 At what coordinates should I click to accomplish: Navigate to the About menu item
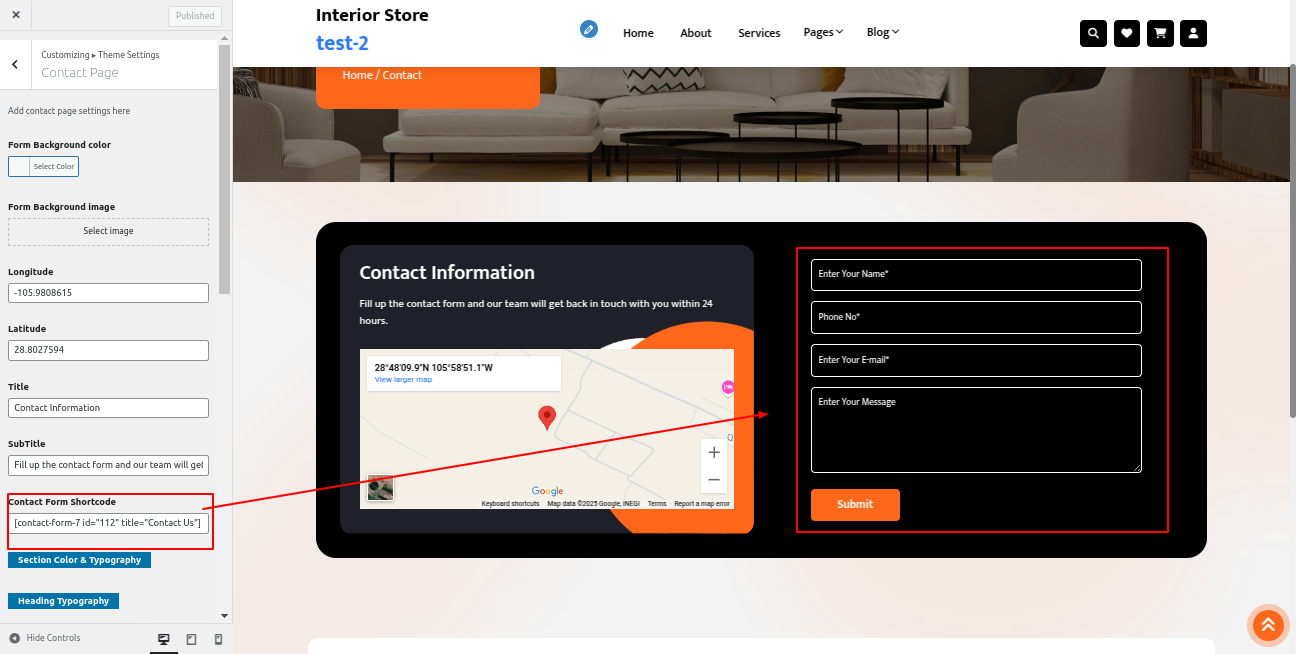coord(695,33)
